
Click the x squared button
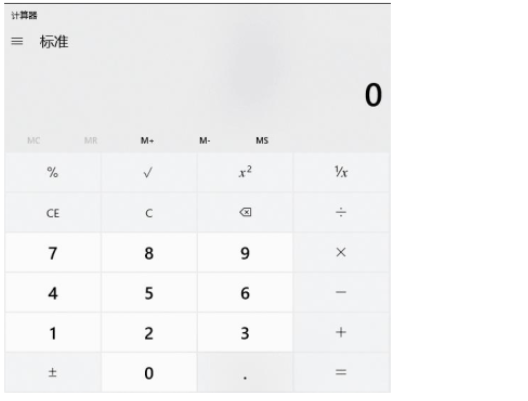tap(245, 172)
